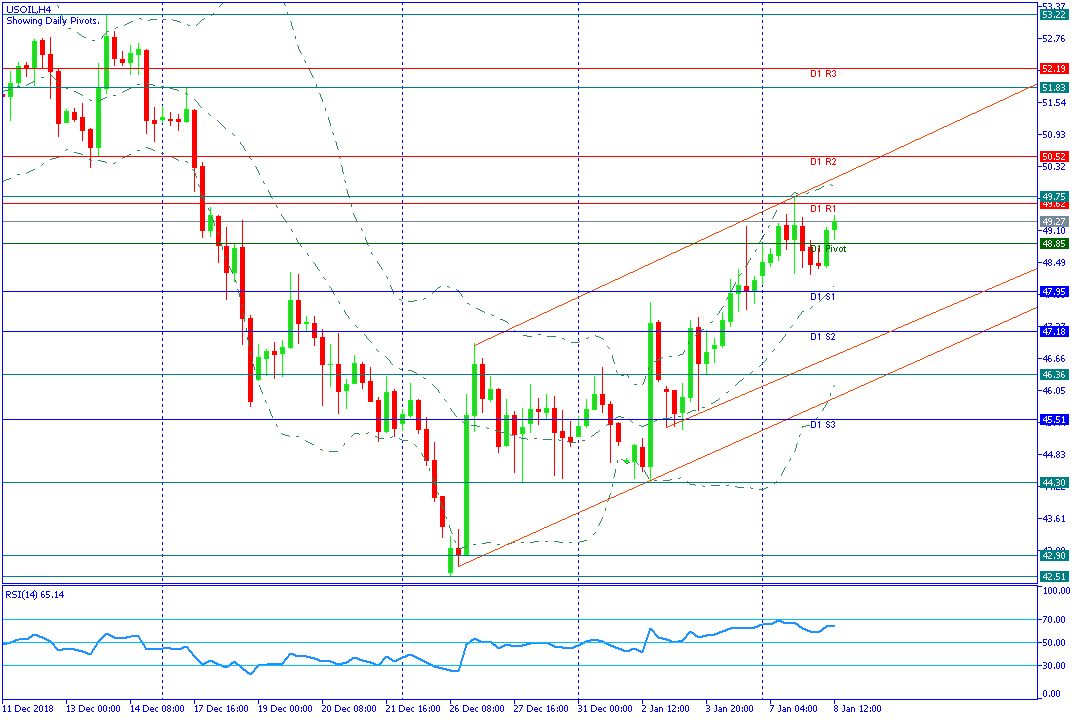The width and height of the screenshot is (1080, 720).
Task: Select the D1 S2 support label
Action: (823, 337)
